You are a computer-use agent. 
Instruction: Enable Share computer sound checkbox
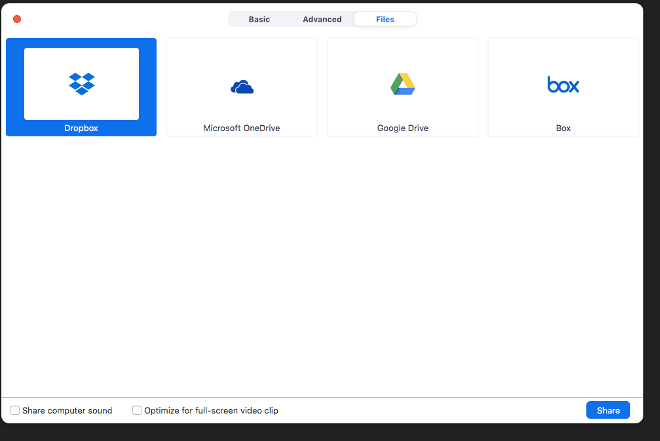pyautogui.click(x=15, y=410)
